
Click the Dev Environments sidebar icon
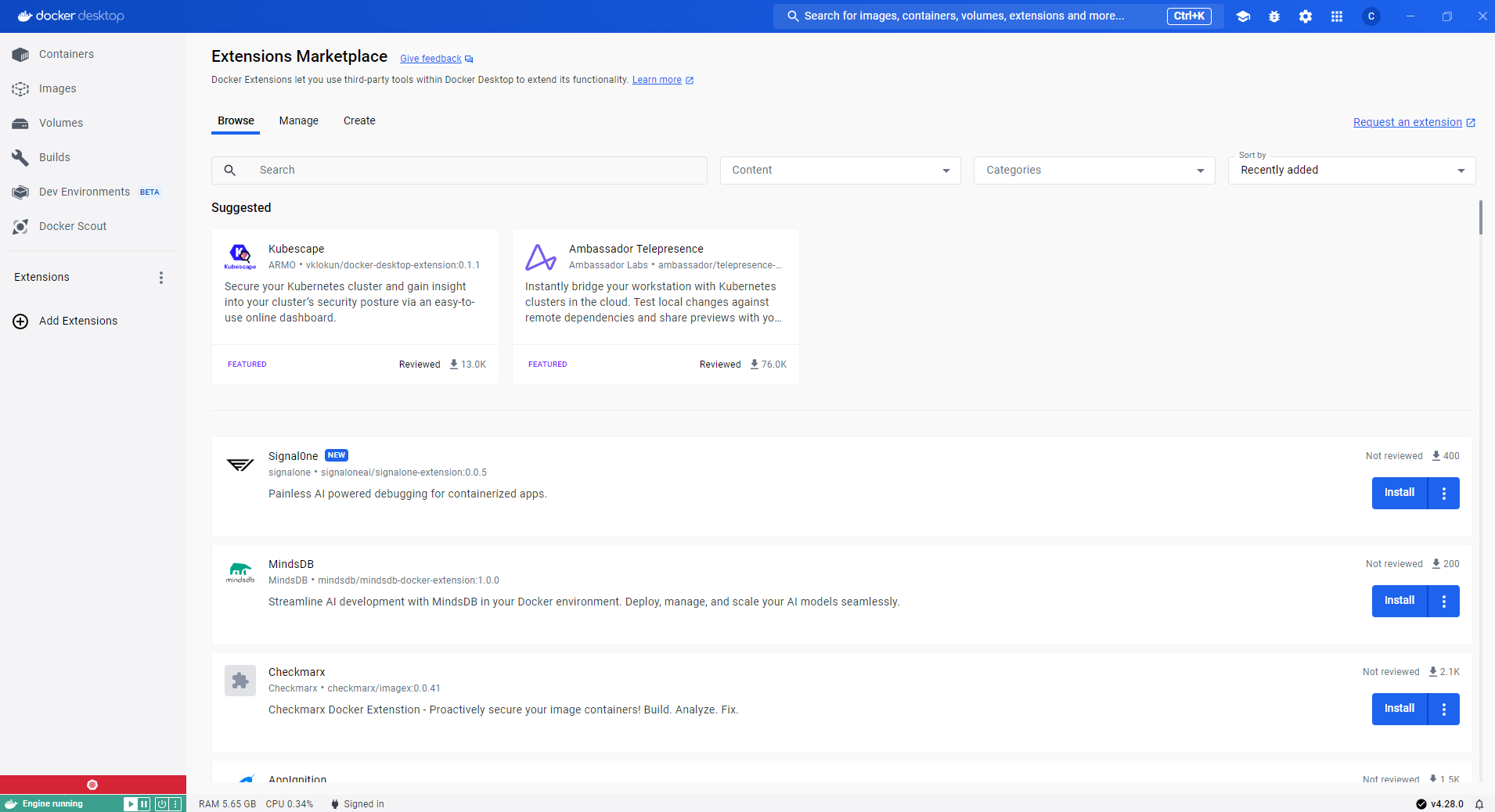point(20,192)
